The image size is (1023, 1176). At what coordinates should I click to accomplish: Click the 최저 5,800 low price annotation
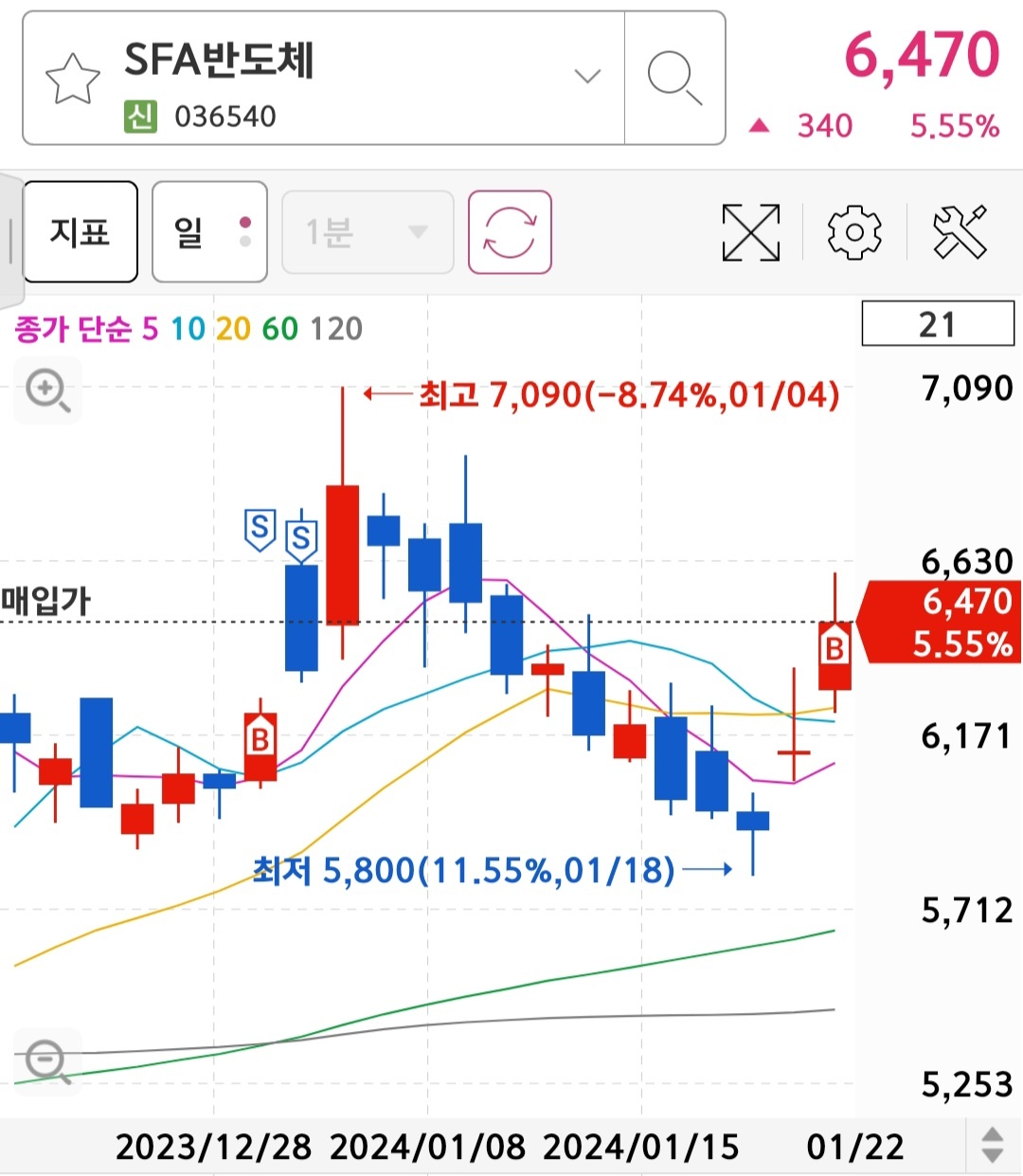click(463, 869)
